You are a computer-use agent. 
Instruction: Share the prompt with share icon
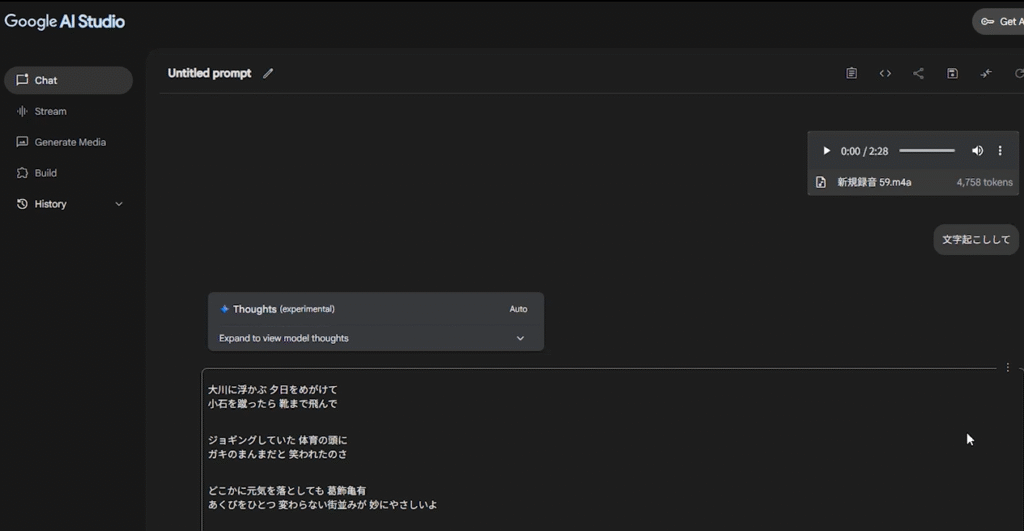[918, 73]
